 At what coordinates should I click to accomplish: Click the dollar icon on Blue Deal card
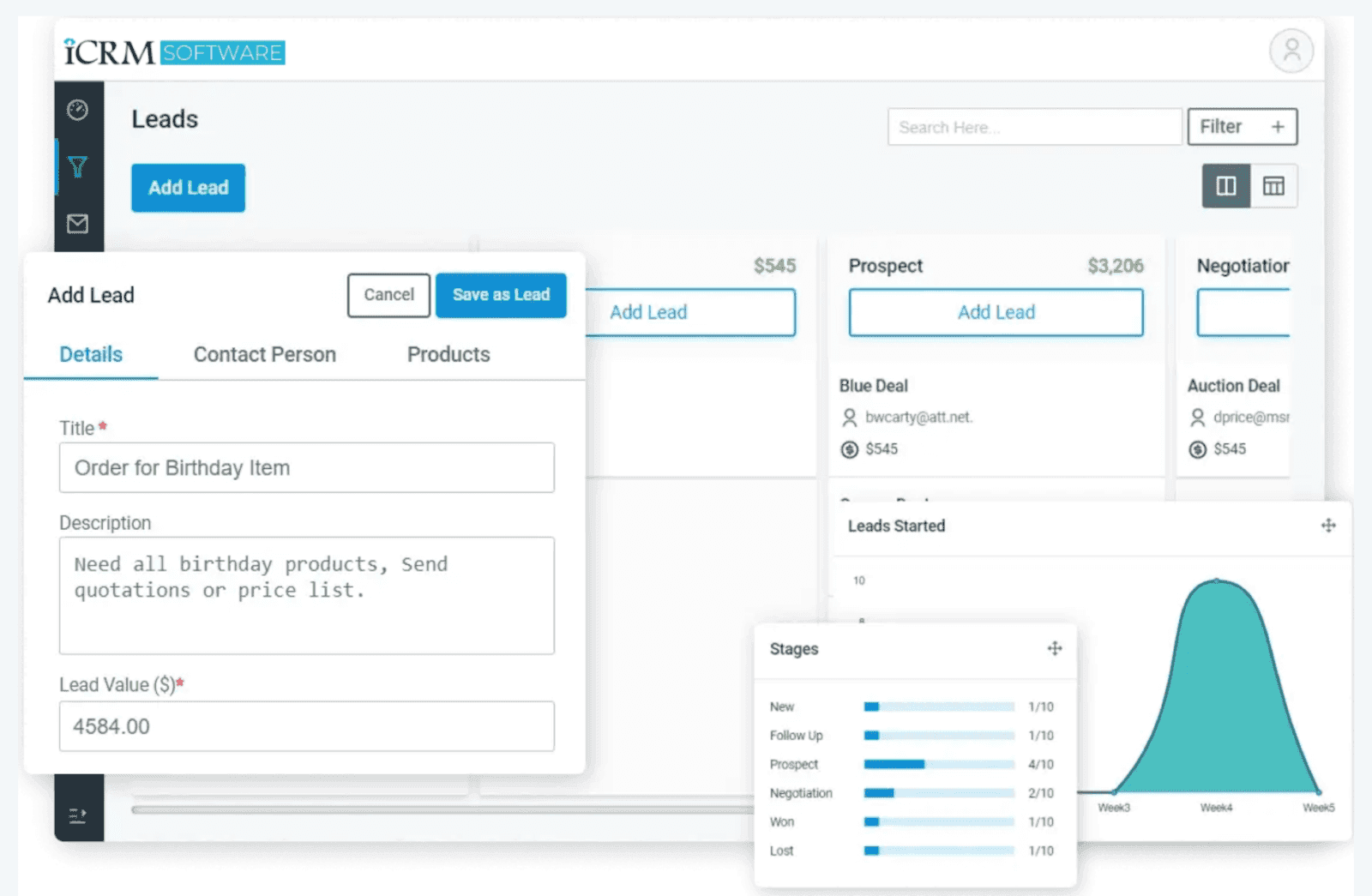pyautogui.click(x=851, y=448)
